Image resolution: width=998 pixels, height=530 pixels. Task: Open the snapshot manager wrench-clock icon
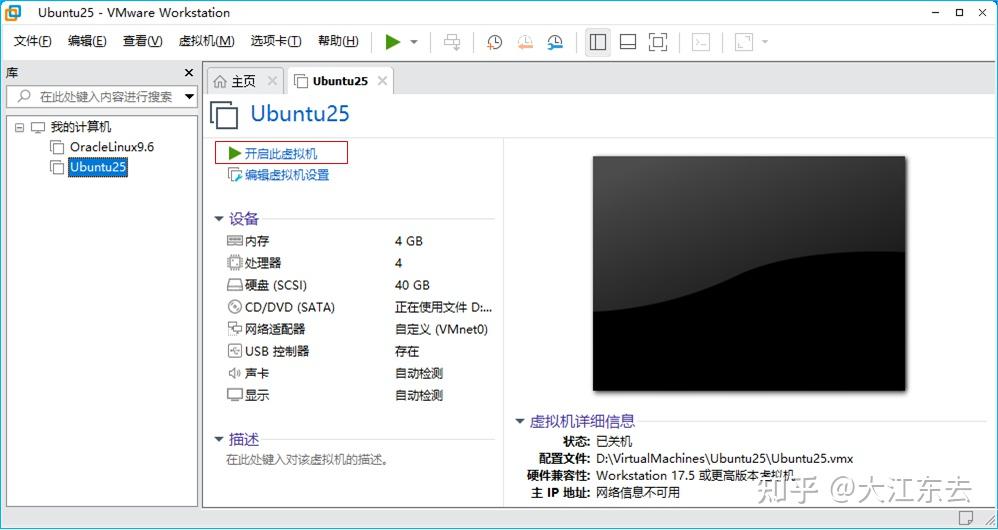(x=555, y=42)
